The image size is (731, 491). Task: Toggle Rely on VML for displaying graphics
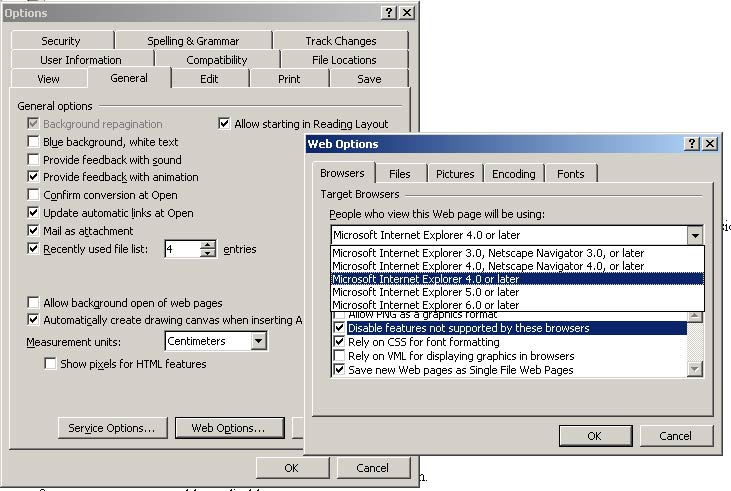click(340, 356)
